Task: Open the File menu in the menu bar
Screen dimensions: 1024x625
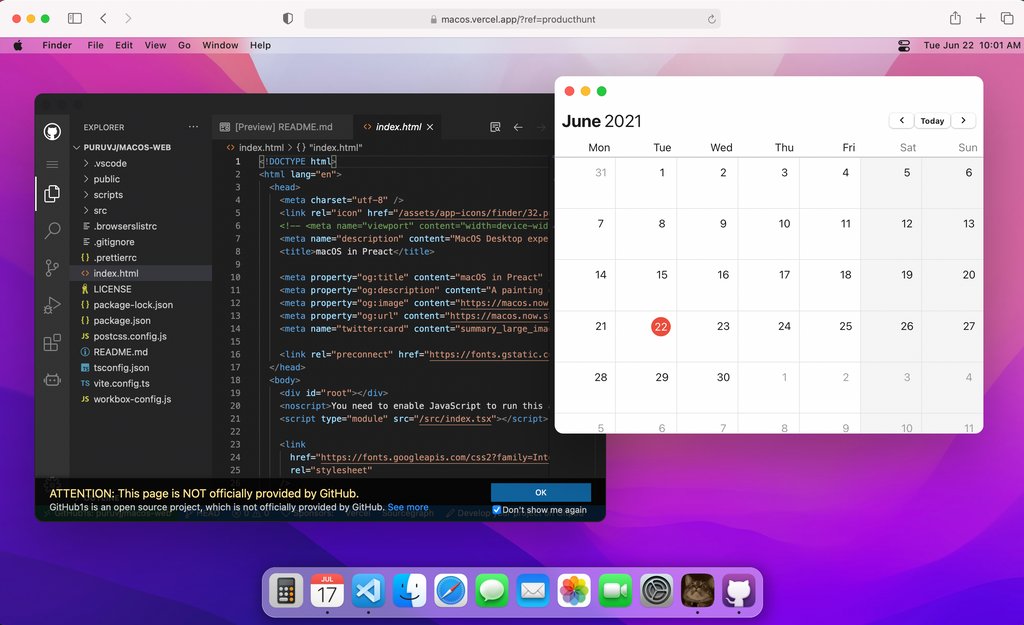Action: click(95, 46)
